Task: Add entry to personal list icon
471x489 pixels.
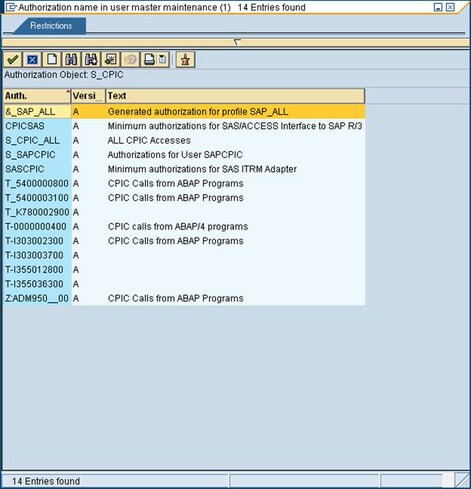Action: click(x=110, y=60)
